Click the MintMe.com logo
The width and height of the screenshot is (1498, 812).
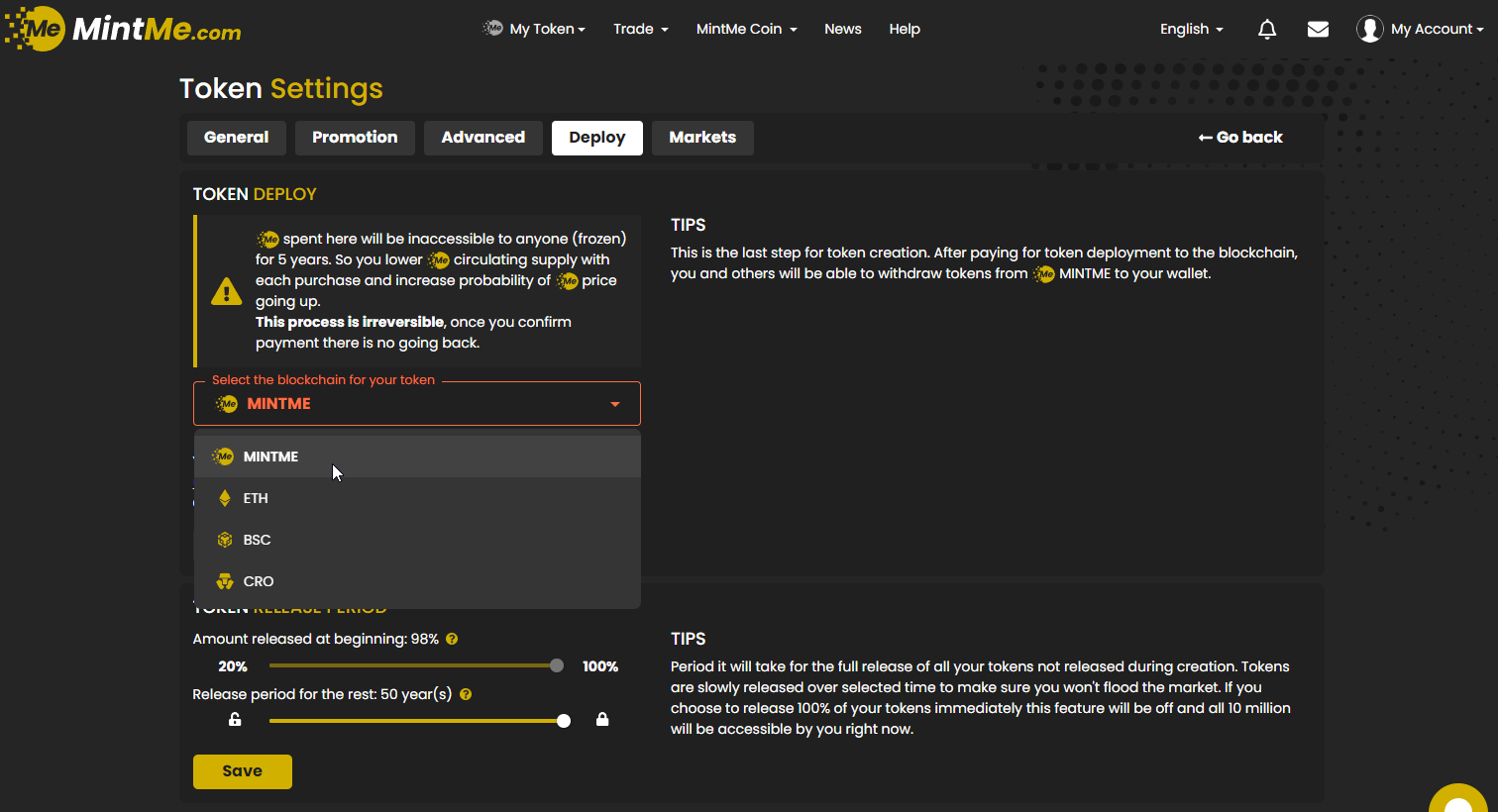(124, 29)
